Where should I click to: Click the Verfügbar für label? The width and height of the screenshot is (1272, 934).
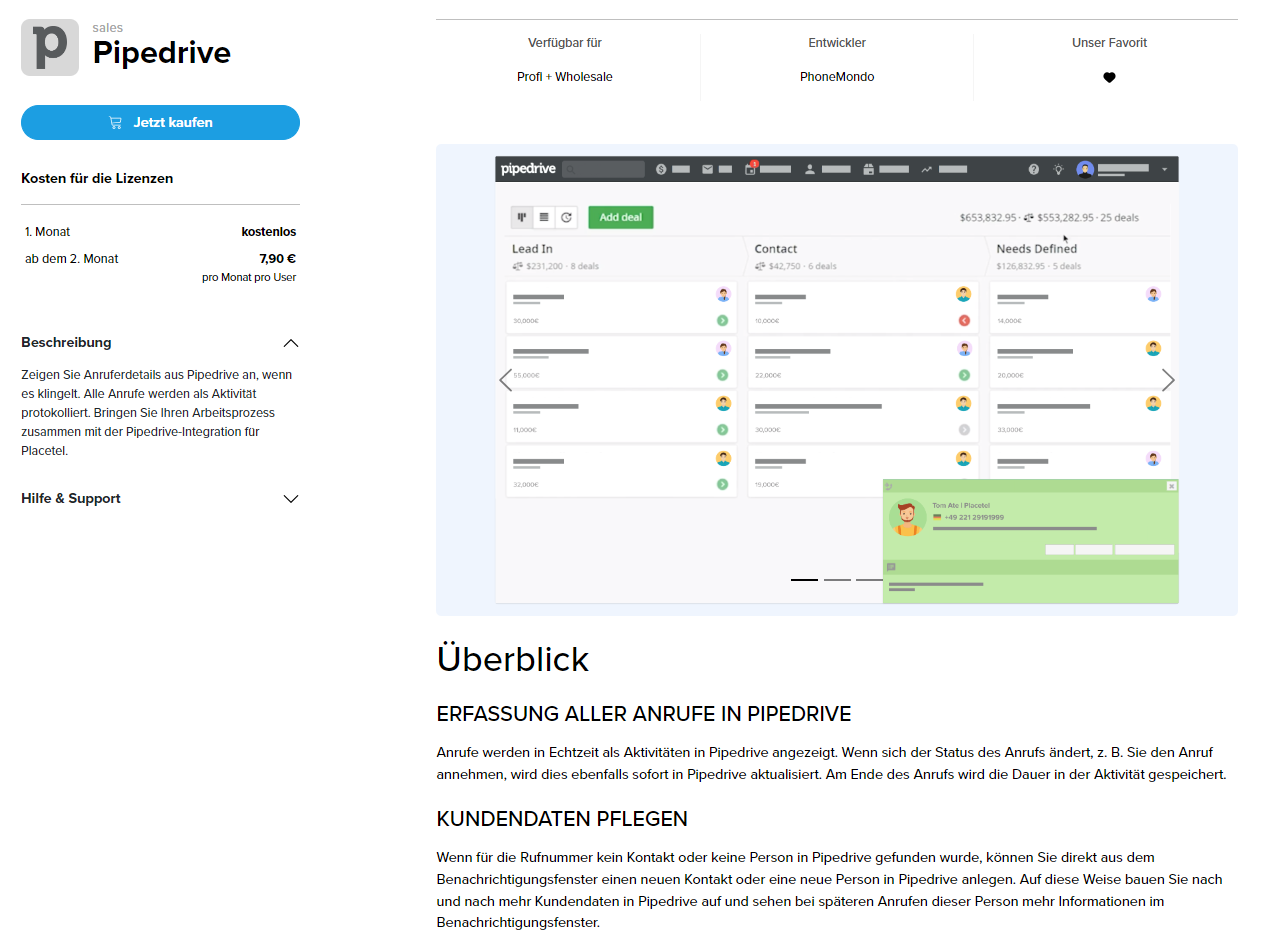[x=565, y=43]
